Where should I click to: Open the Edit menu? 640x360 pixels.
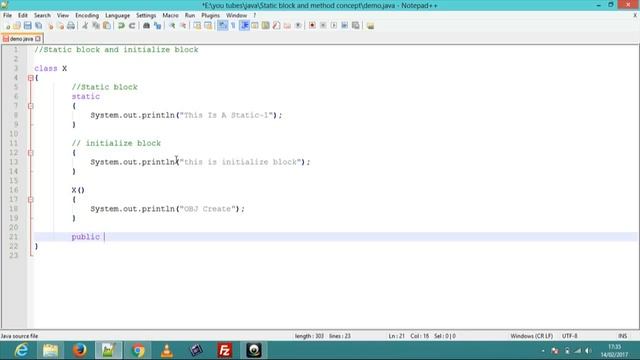point(22,16)
